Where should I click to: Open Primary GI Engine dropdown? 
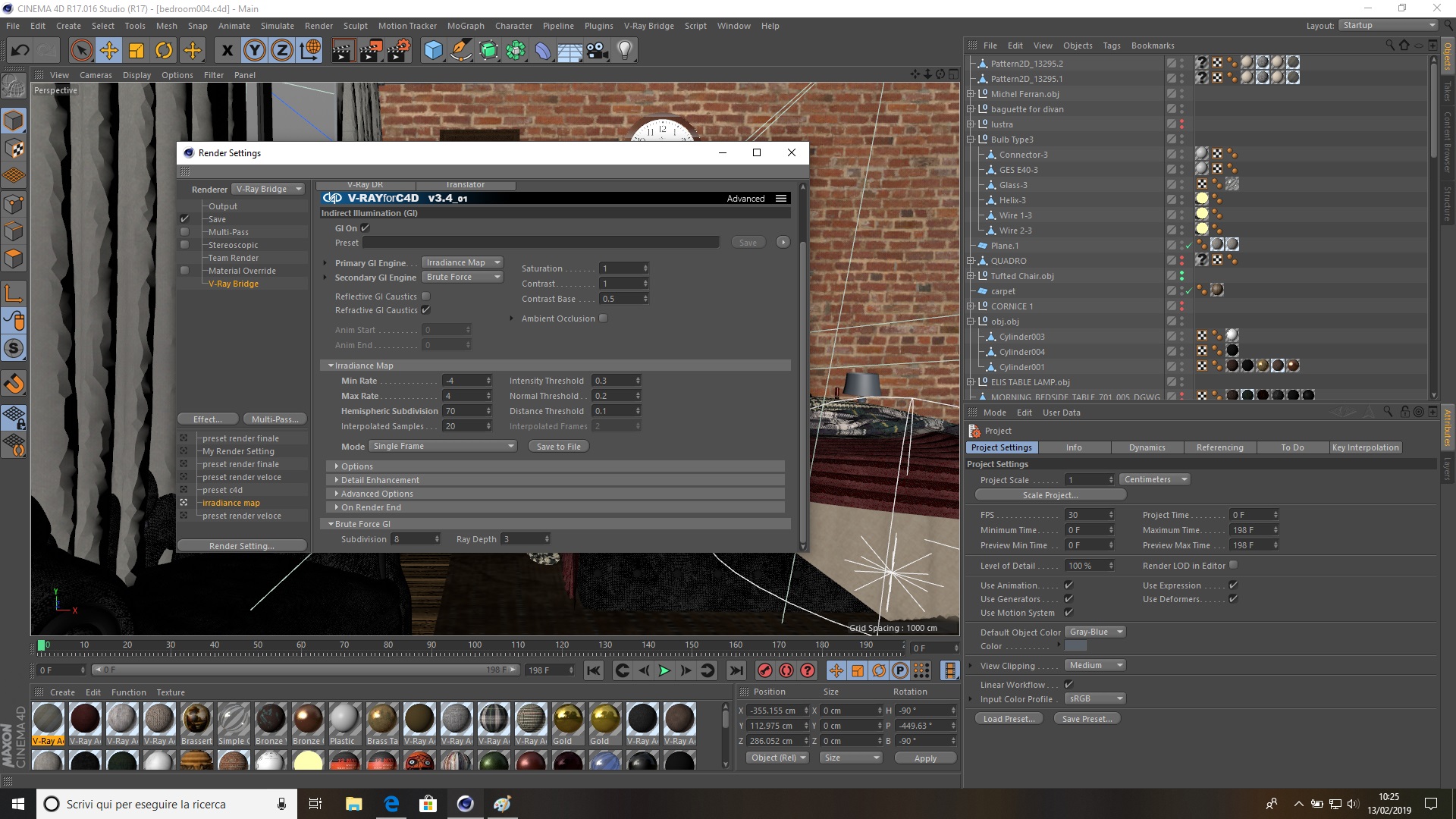coord(462,262)
